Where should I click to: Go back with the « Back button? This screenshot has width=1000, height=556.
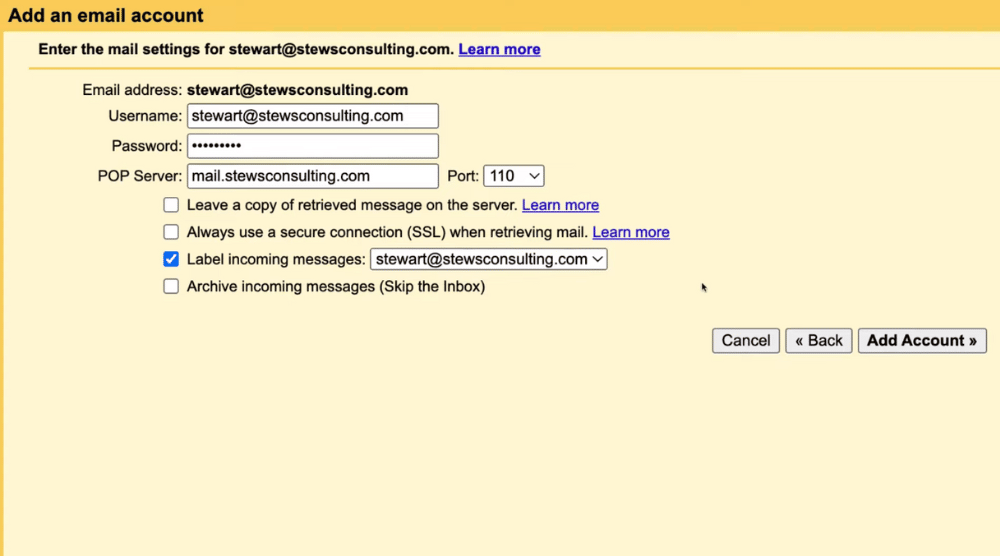(819, 340)
